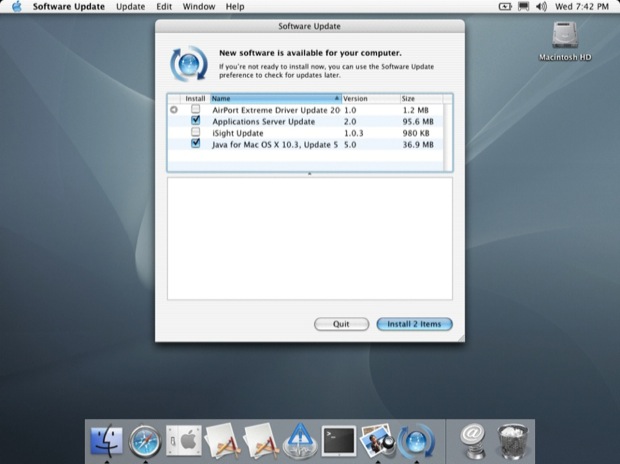Click the Install column header

click(x=195, y=98)
